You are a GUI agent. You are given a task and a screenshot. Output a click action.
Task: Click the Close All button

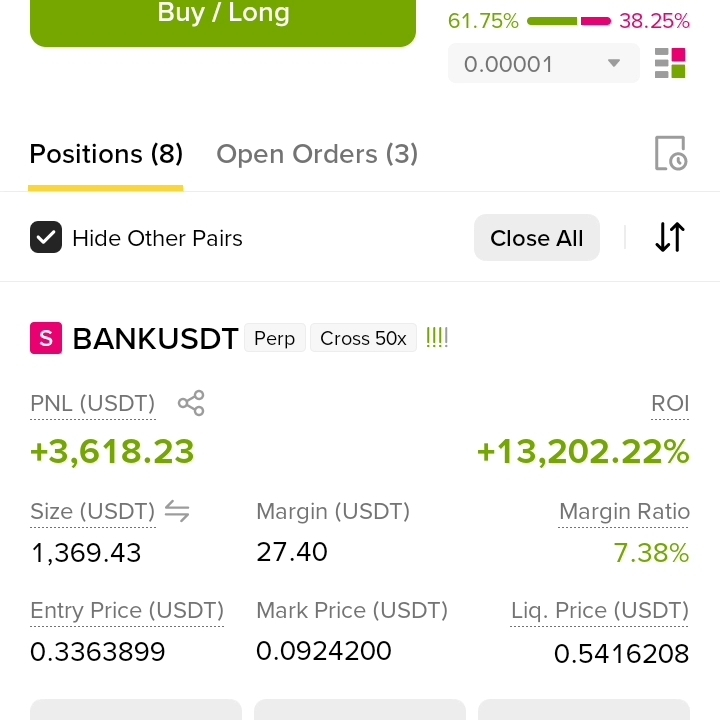point(537,237)
